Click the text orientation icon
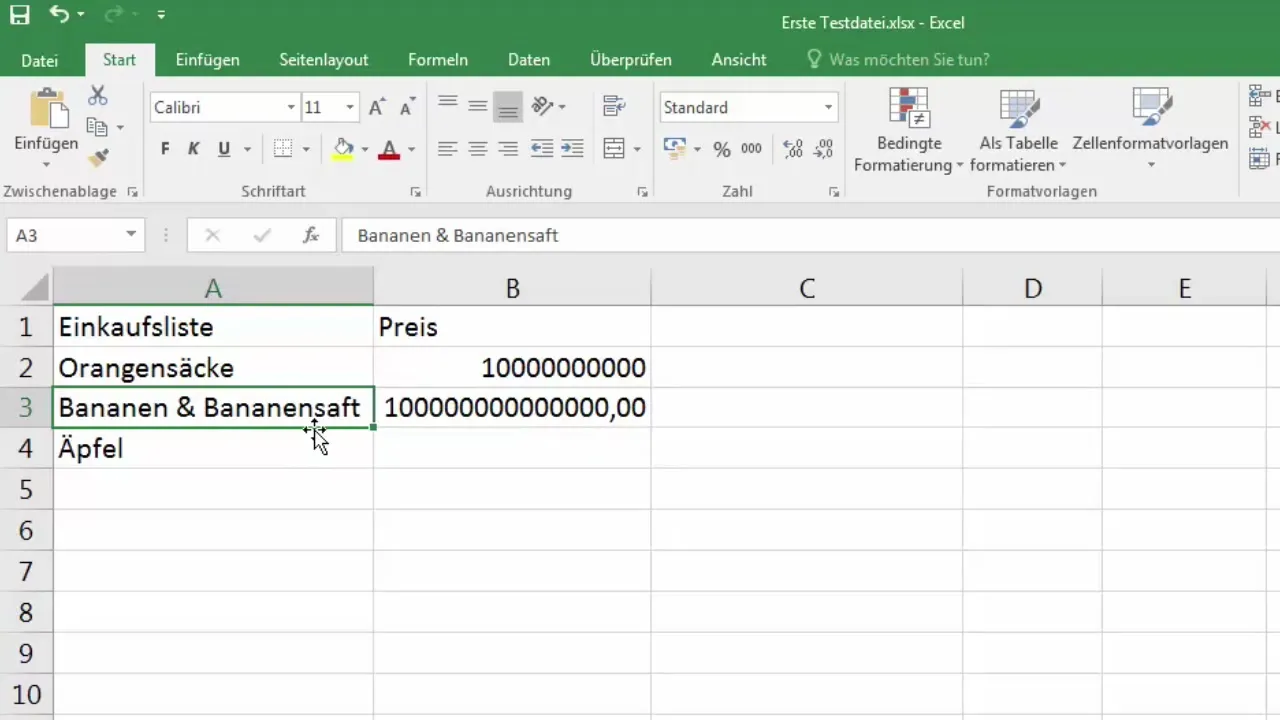1280x720 pixels. (x=543, y=106)
